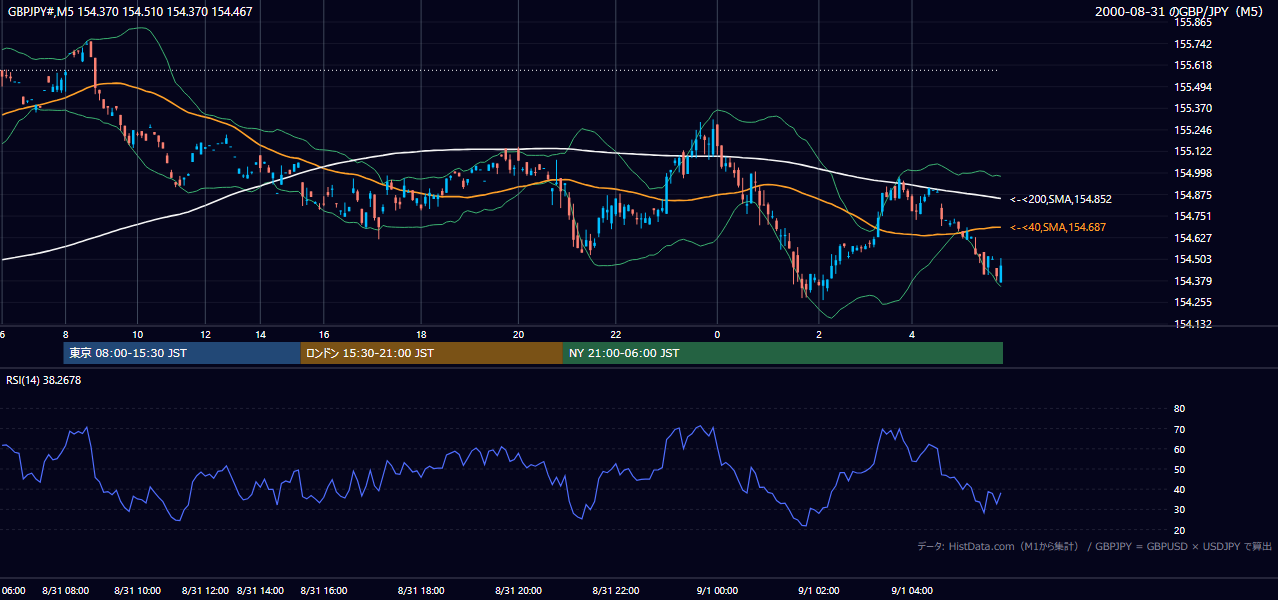Image resolution: width=1278 pixels, height=600 pixels.
Task: Click the RSI(14) 38.2678 indicator label
Action: pyautogui.click(x=42, y=379)
